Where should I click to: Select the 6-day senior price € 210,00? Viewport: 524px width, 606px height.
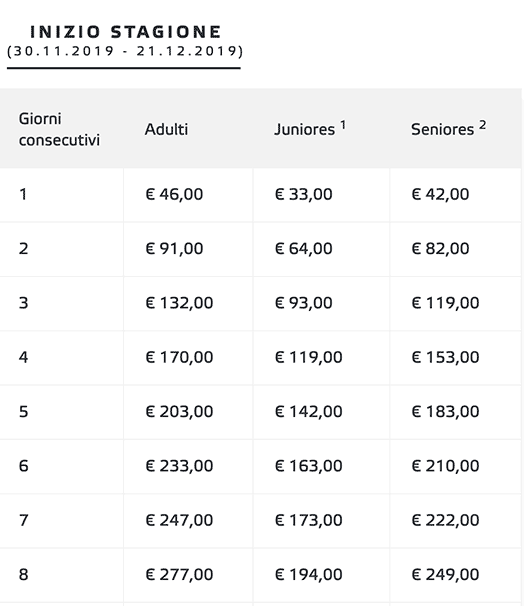point(446,466)
